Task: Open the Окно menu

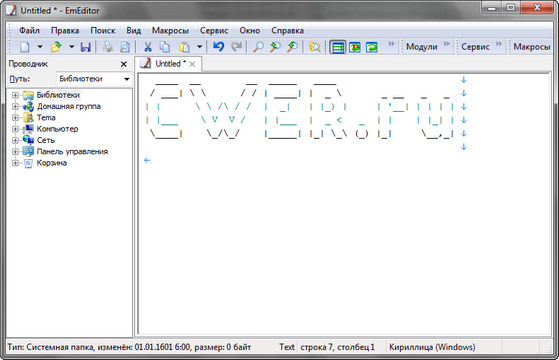Action: [x=250, y=31]
